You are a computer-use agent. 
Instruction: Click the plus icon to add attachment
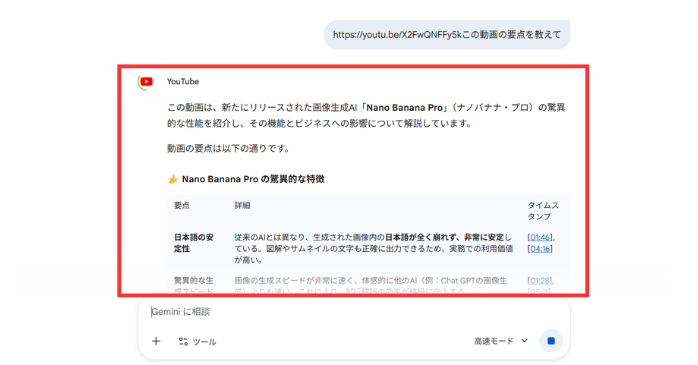tap(156, 341)
